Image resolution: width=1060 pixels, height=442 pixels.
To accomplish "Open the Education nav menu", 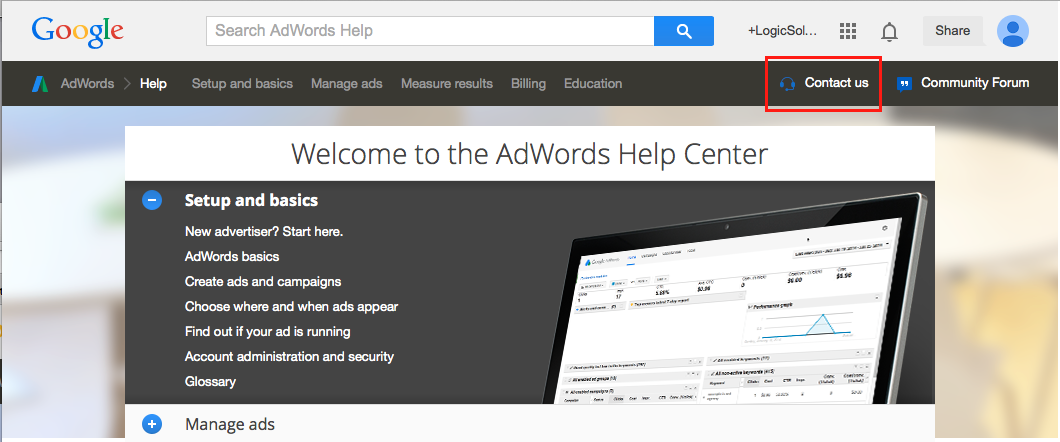I will tap(593, 84).
